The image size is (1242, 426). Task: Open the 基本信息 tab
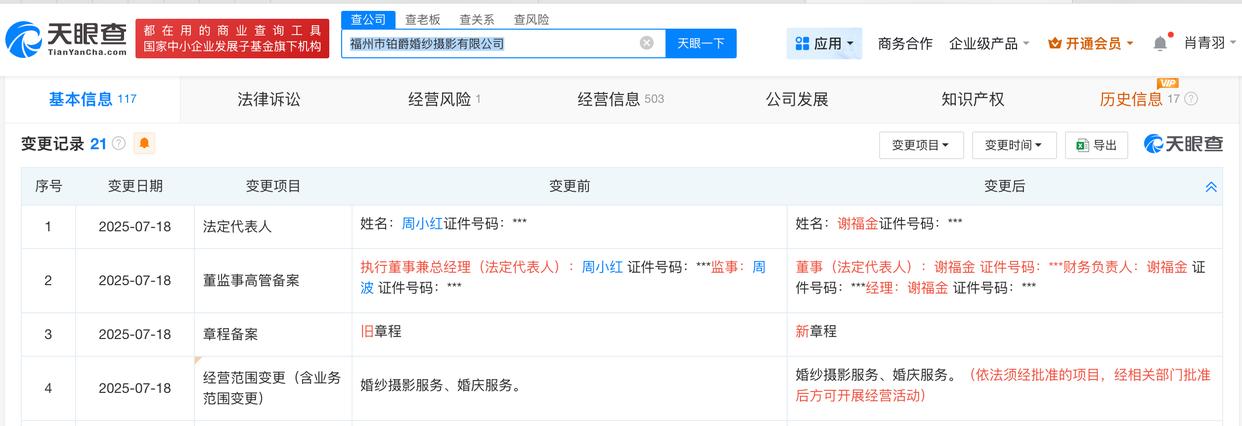click(92, 99)
